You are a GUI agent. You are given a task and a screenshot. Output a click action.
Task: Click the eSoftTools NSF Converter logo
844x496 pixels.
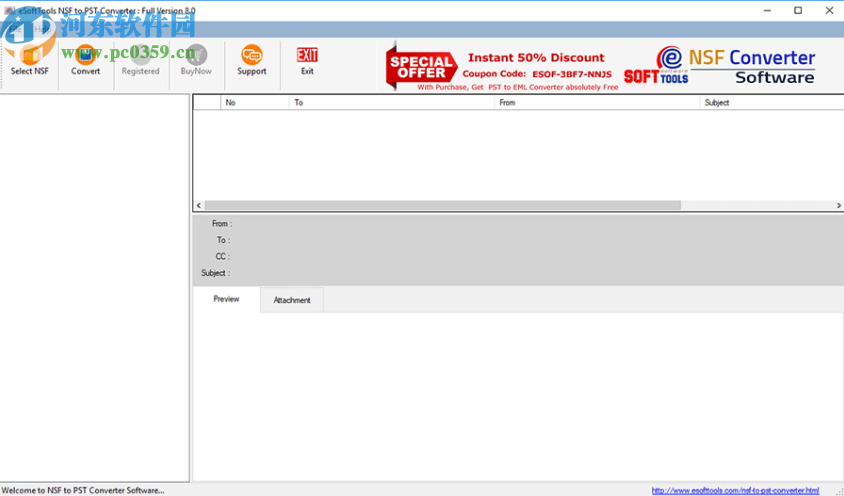pos(720,65)
